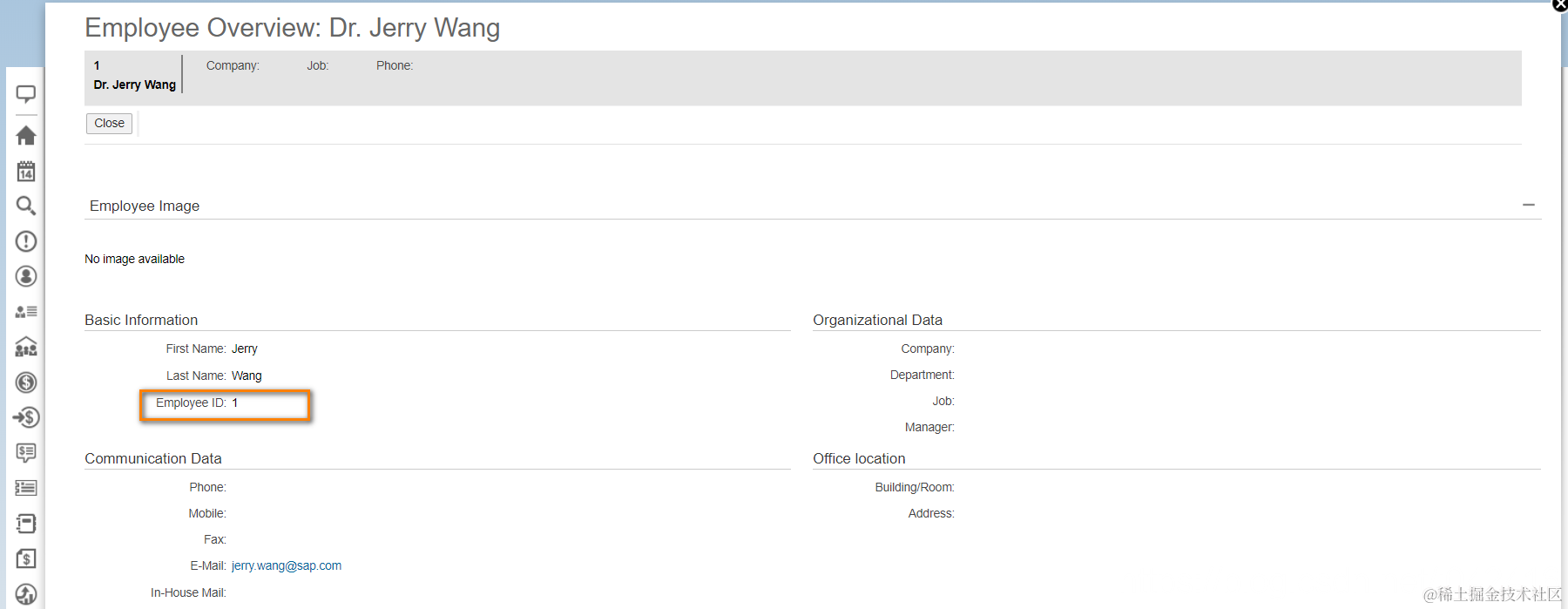Screen dimensions: 1568x609
Task: Open the calendar icon showing 14
Action: click(26, 171)
